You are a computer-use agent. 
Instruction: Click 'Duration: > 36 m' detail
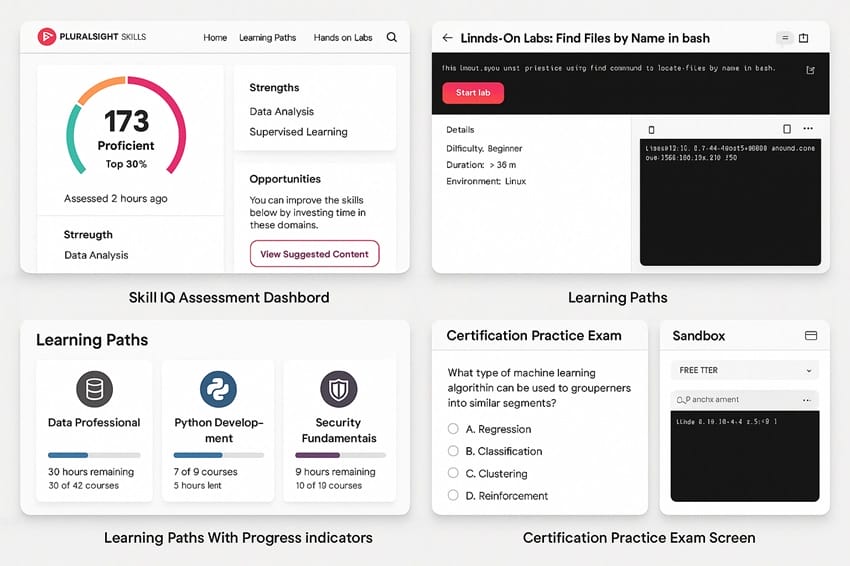coord(481,165)
